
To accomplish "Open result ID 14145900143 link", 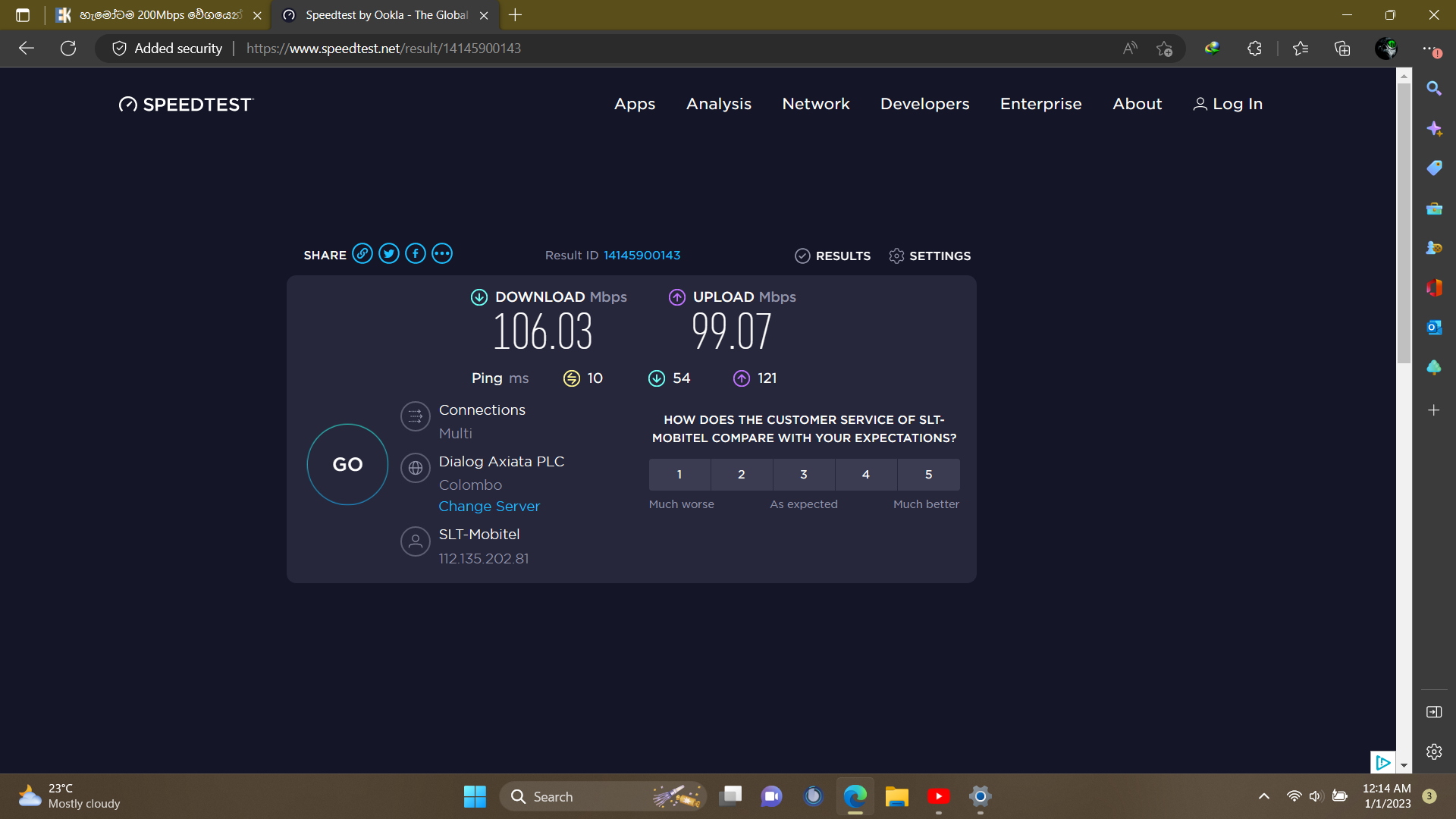I will (642, 256).
